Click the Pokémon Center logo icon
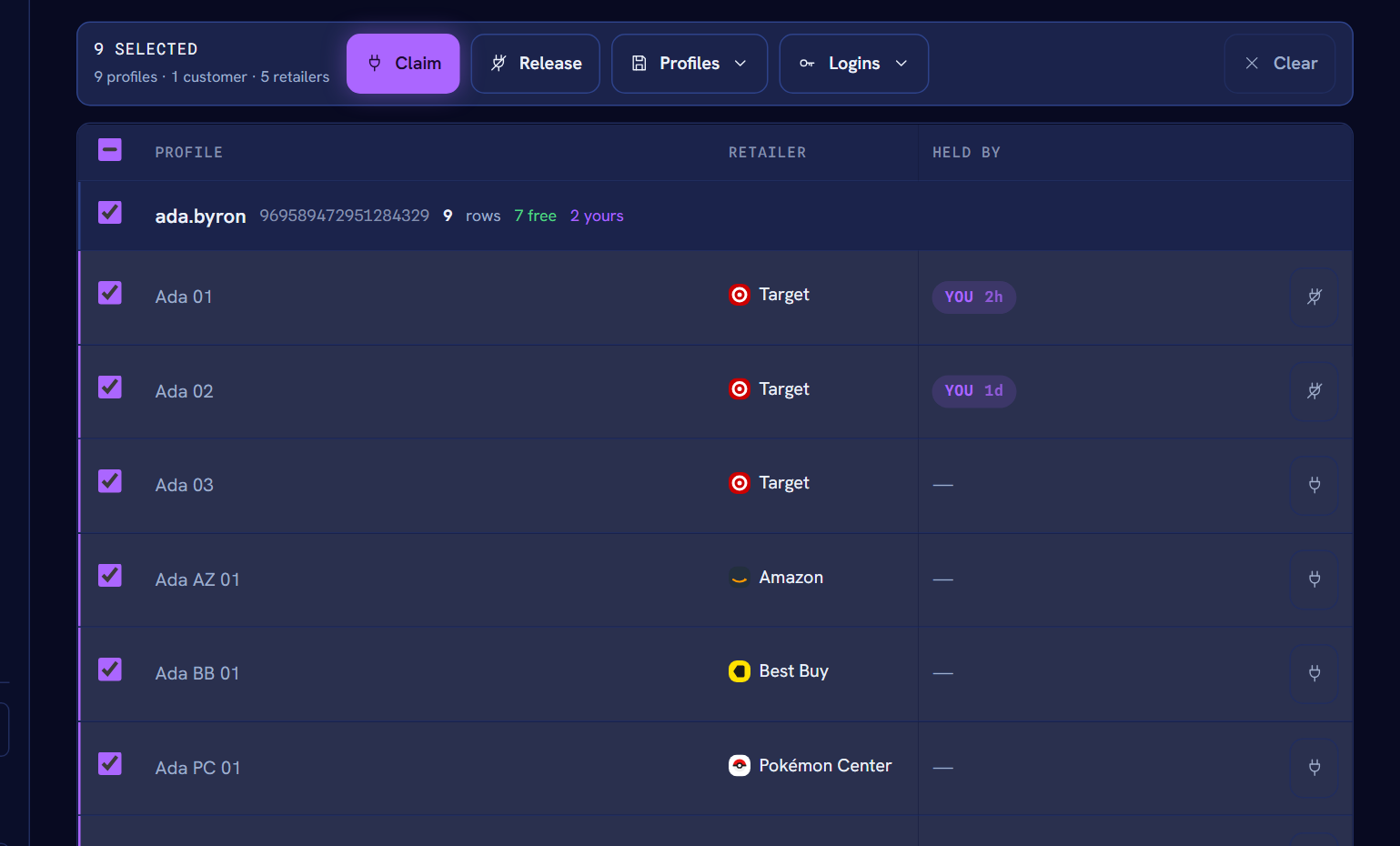 point(740,766)
